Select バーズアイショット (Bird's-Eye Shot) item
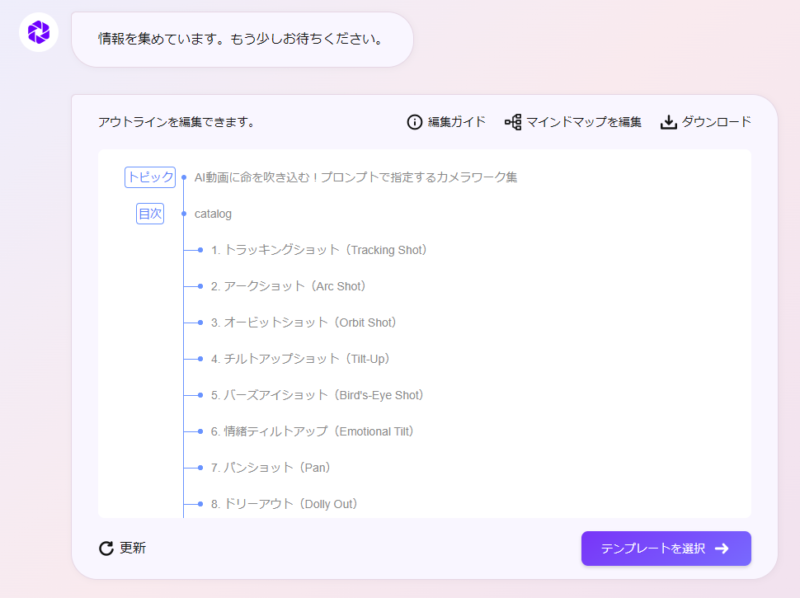Viewport: 800px width, 598px height. click(317, 395)
